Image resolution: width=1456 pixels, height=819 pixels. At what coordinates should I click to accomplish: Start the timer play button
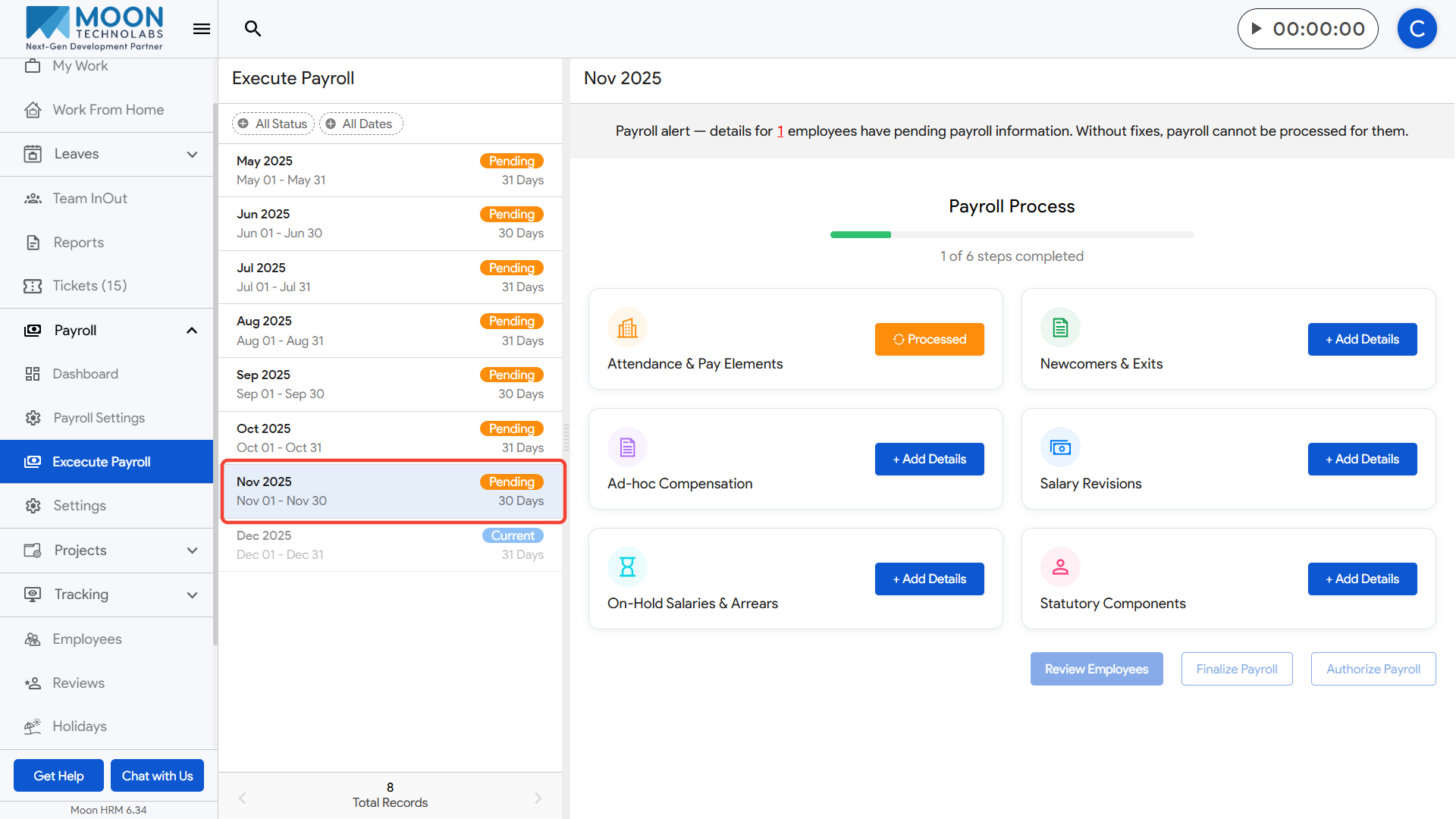click(x=1257, y=29)
